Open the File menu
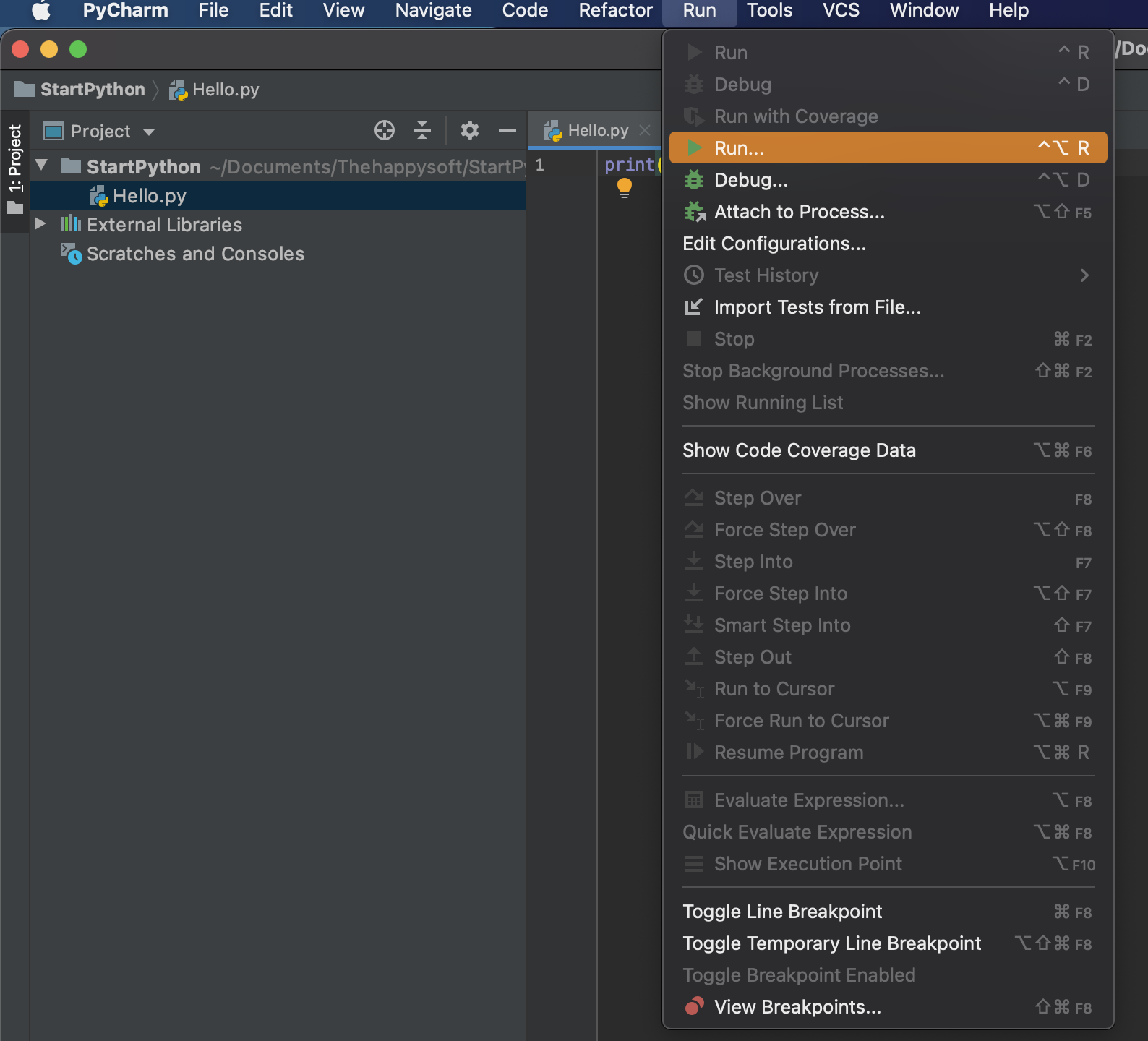 (x=214, y=10)
